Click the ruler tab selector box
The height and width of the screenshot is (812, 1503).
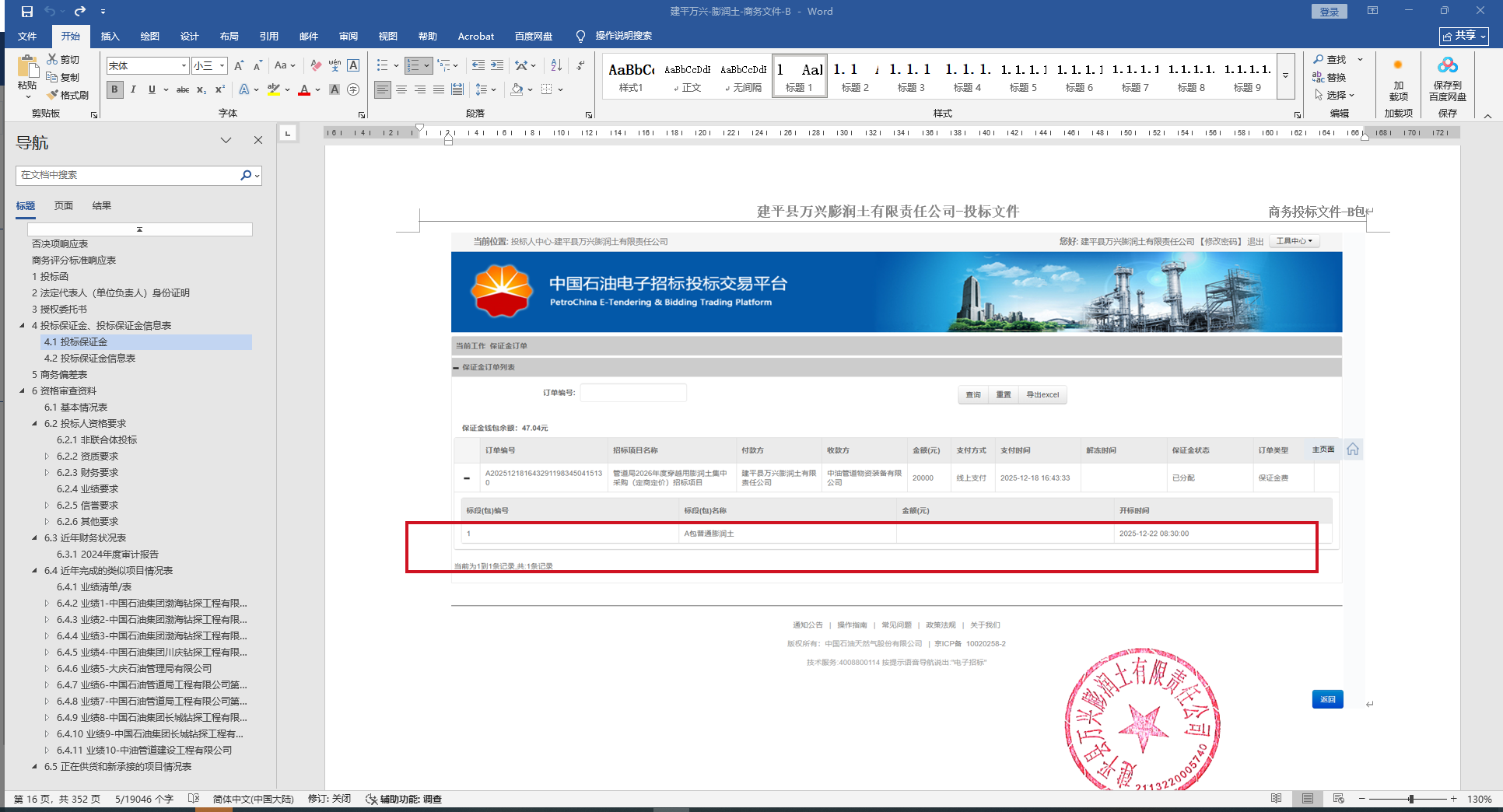coord(288,133)
